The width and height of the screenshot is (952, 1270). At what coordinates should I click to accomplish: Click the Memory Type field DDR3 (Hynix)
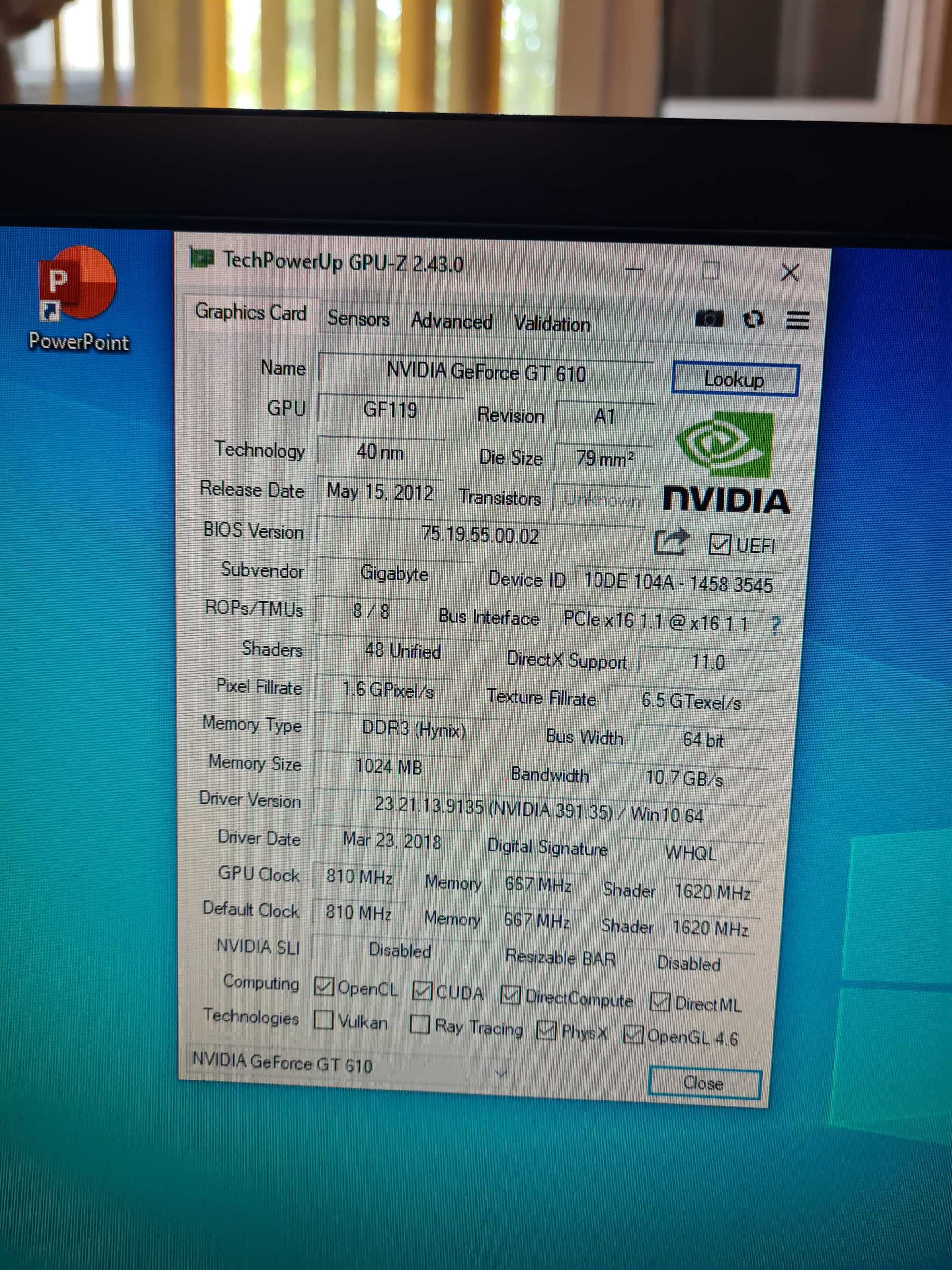click(x=413, y=729)
